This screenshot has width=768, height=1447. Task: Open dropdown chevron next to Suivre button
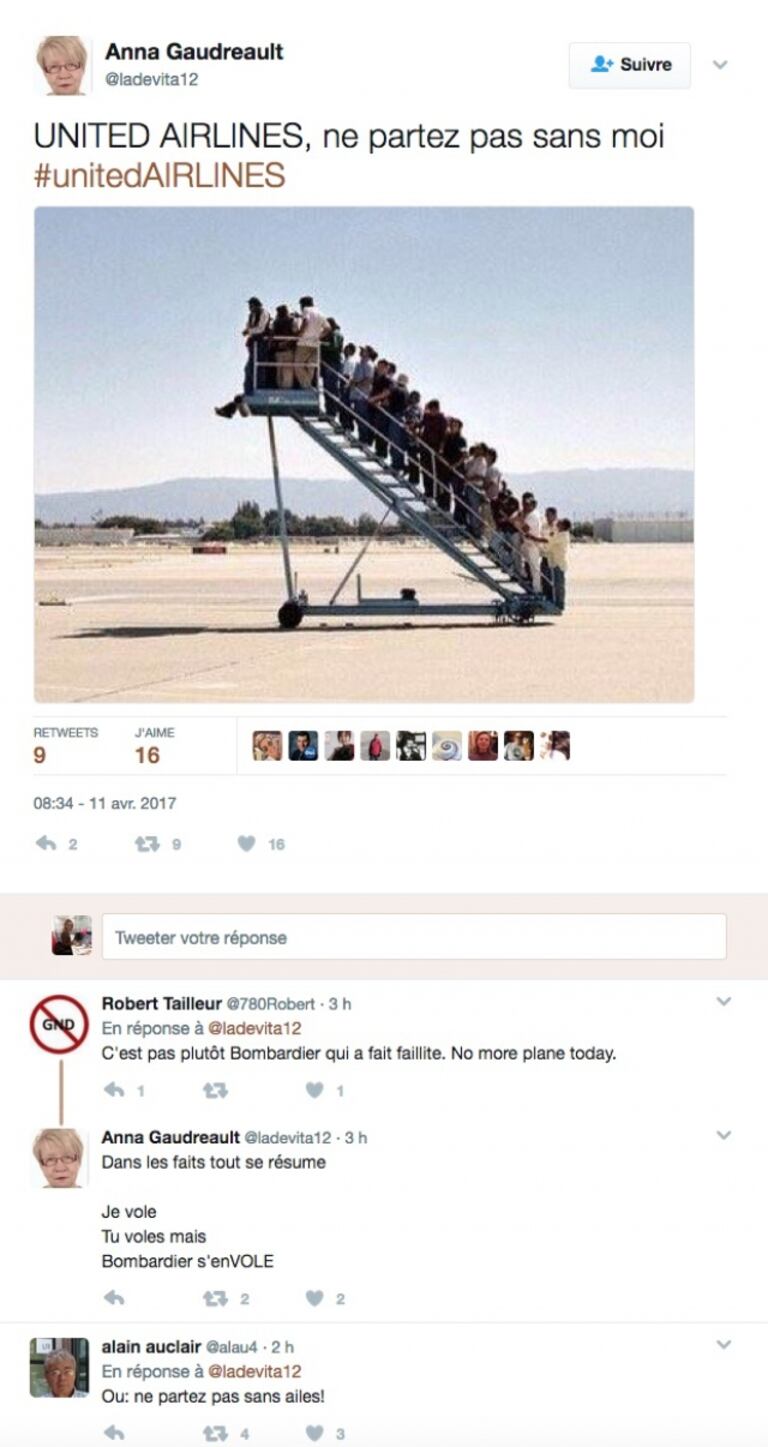point(719,64)
